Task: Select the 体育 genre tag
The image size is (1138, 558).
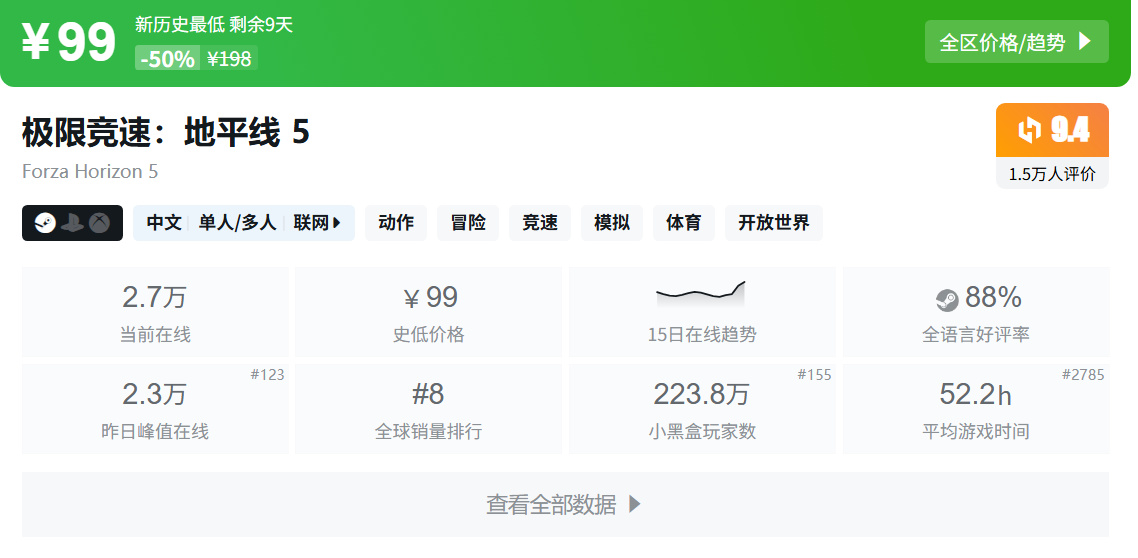Action: coord(684,223)
